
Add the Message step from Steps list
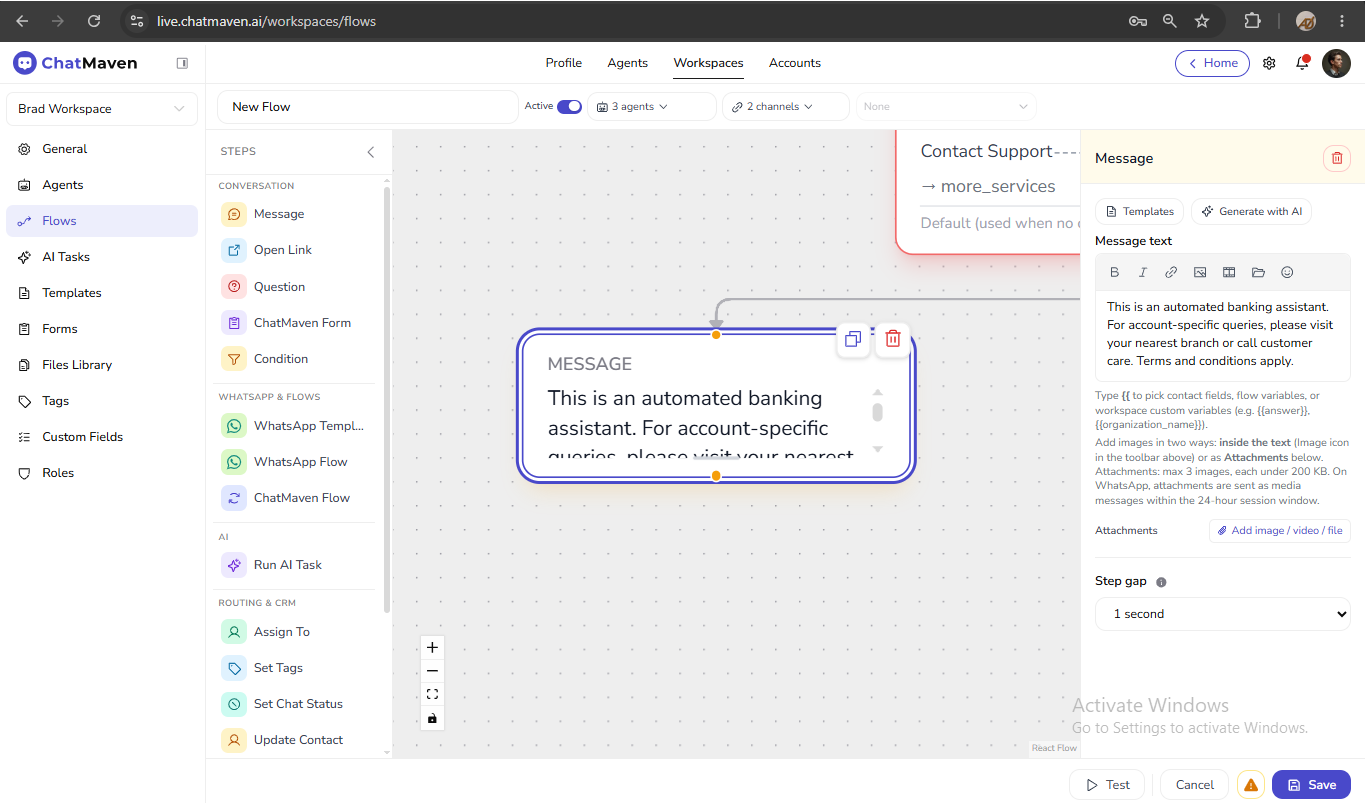296,214
